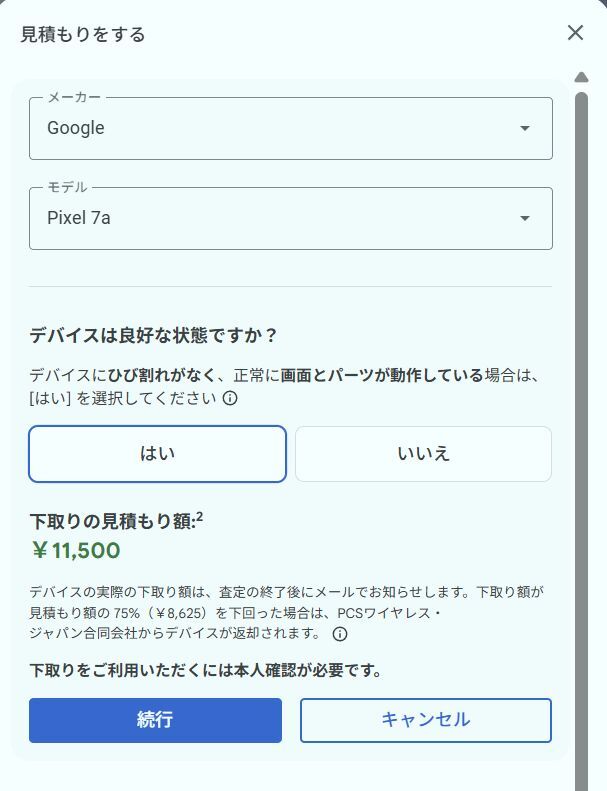607x791 pixels.
Task: Click the デバイスは良好な状態ですか？ heading
Action: (x=153, y=335)
